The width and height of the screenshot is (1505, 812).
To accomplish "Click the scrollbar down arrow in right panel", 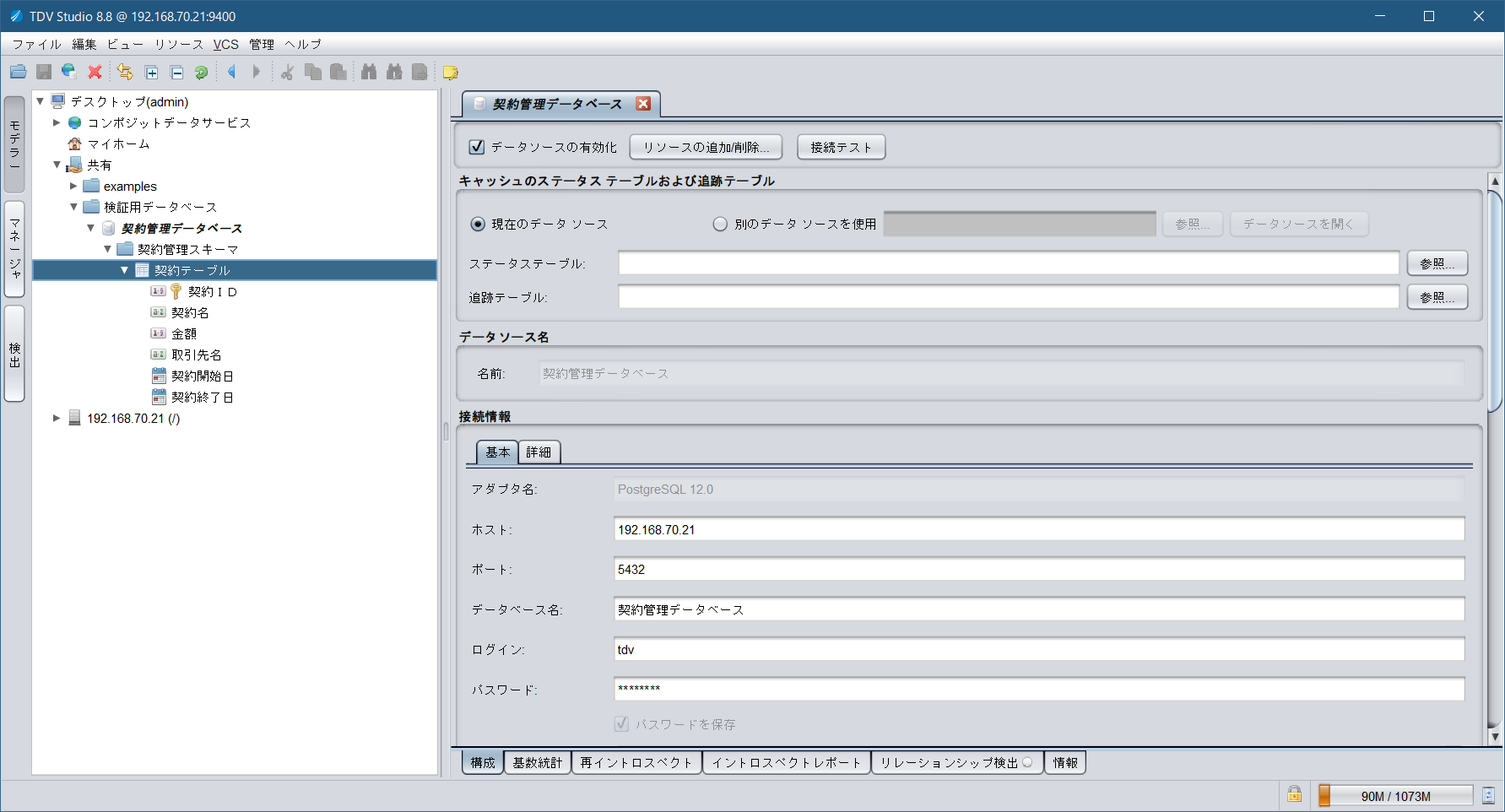I will point(1495,736).
